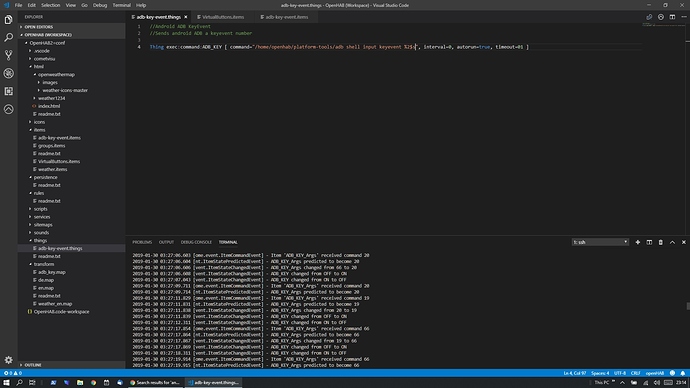690x388 pixels.
Task: Open the Manage gear icon
Action: click(x=8, y=360)
